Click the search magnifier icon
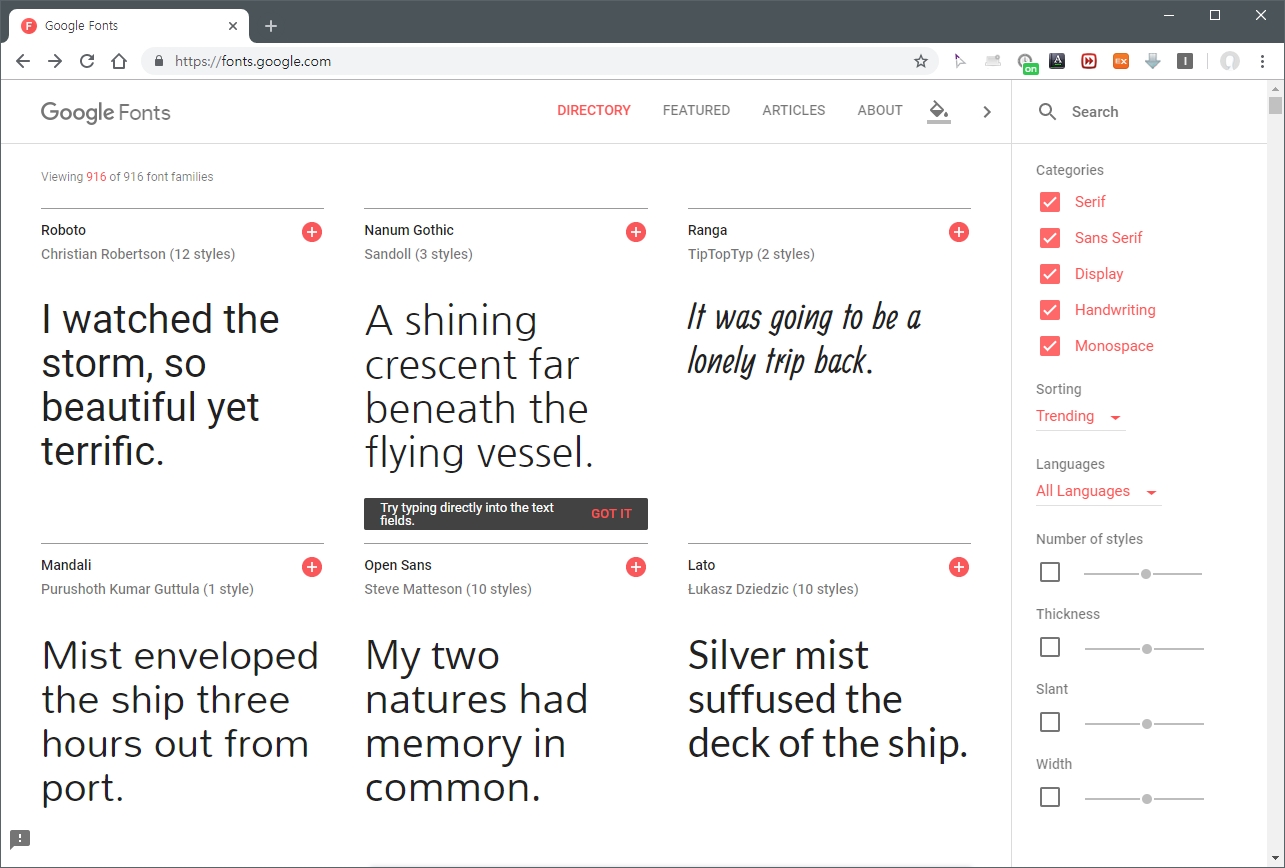This screenshot has width=1285, height=868. (x=1047, y=112)
